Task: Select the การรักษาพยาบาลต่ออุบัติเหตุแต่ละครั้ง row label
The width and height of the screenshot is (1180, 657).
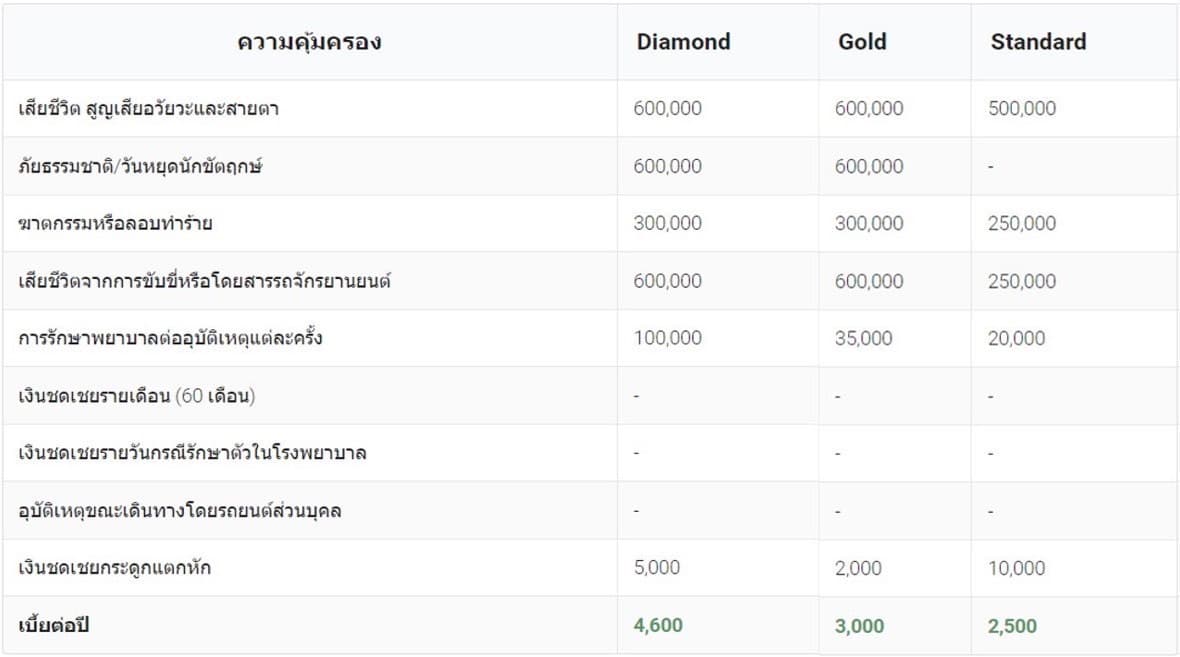Action: coord(170,338)
